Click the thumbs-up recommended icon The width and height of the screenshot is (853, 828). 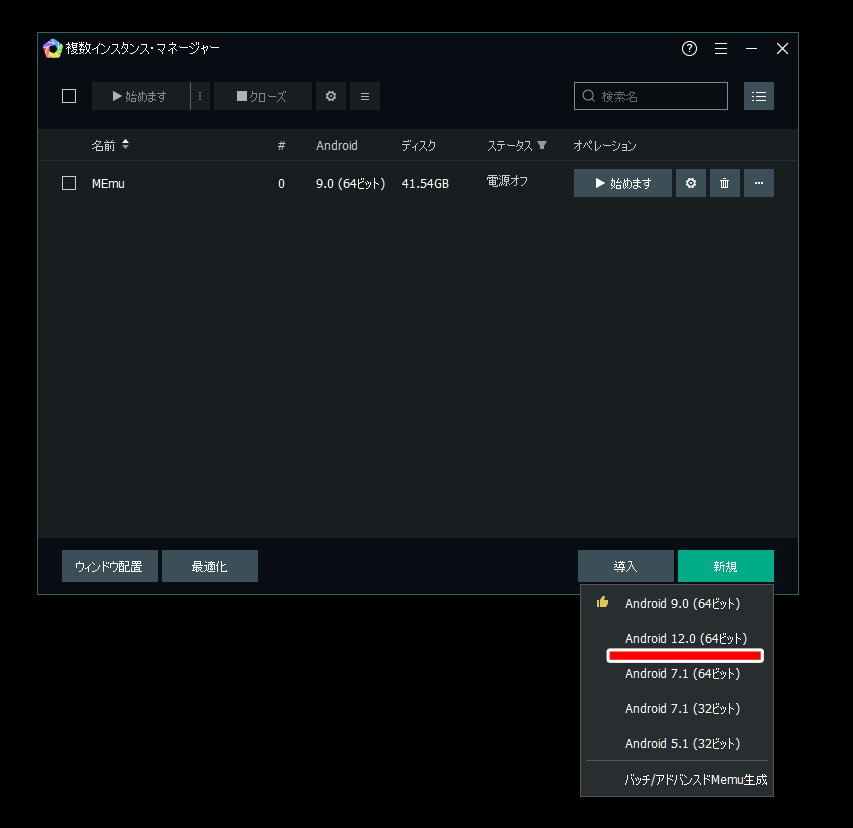click(x=602, y=602)
